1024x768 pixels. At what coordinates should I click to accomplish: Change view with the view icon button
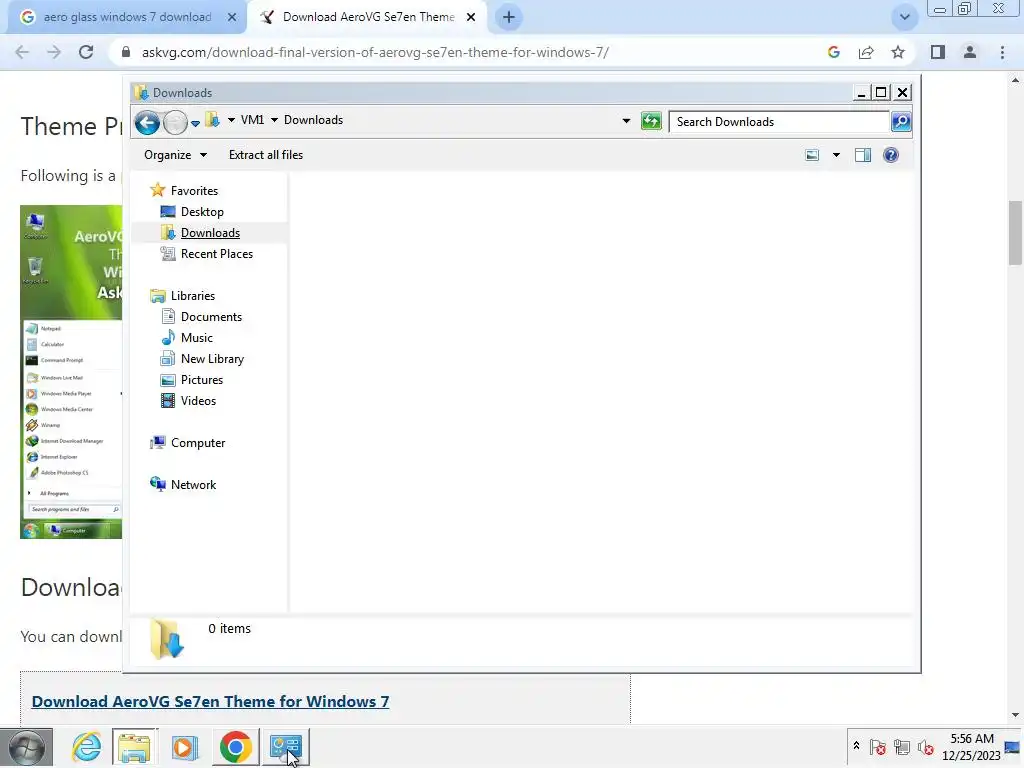click(x=812, y=155)
